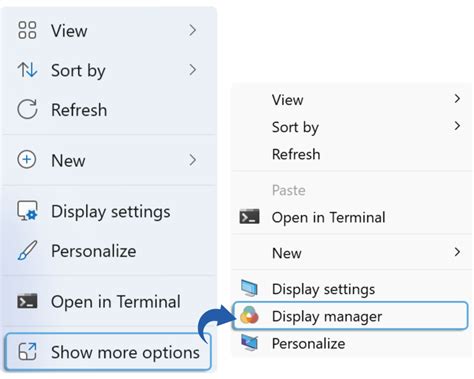
Task: Expand View submenu chevron in modern menu
Action: (192, 30)
